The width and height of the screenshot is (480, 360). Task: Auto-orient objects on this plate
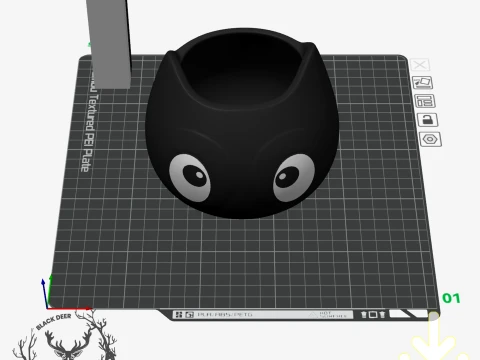pyautogui.click(x=422, y=83)
